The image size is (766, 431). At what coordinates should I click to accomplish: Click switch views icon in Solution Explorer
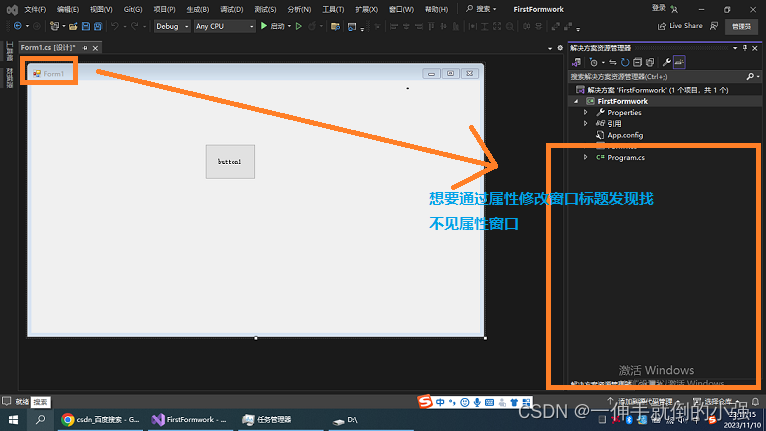[x=576, y=62]
